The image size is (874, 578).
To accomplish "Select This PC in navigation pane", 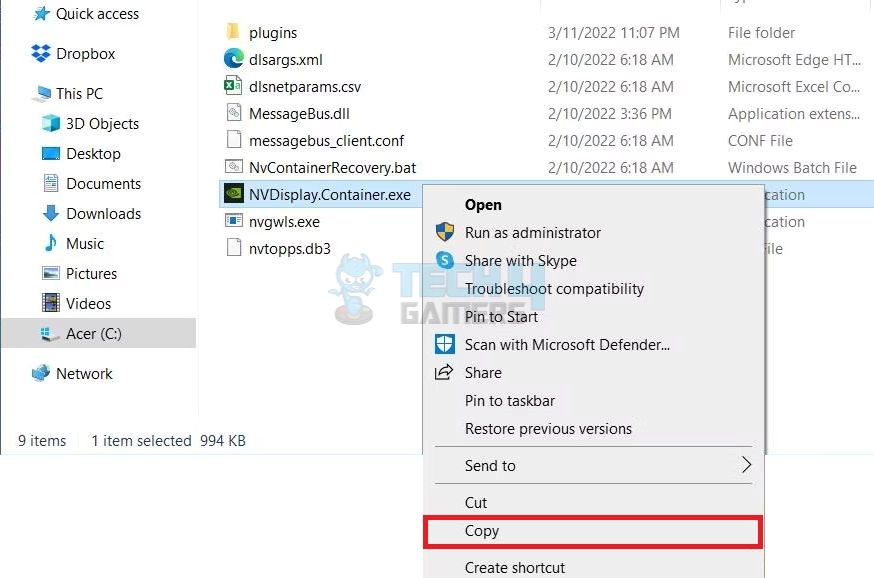I will [x=80, y=94].
